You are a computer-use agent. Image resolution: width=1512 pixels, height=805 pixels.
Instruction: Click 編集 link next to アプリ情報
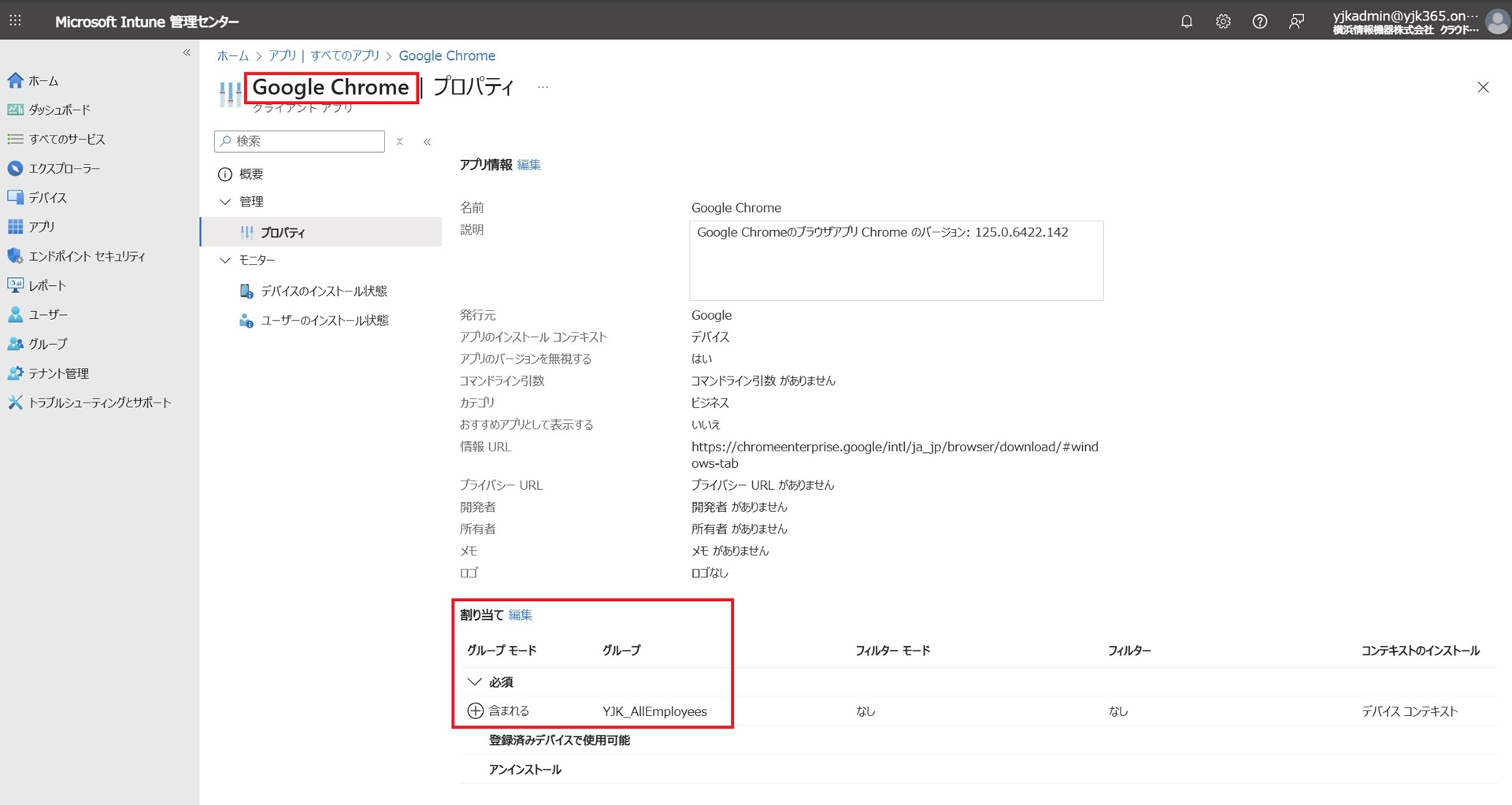click(528, 165)
